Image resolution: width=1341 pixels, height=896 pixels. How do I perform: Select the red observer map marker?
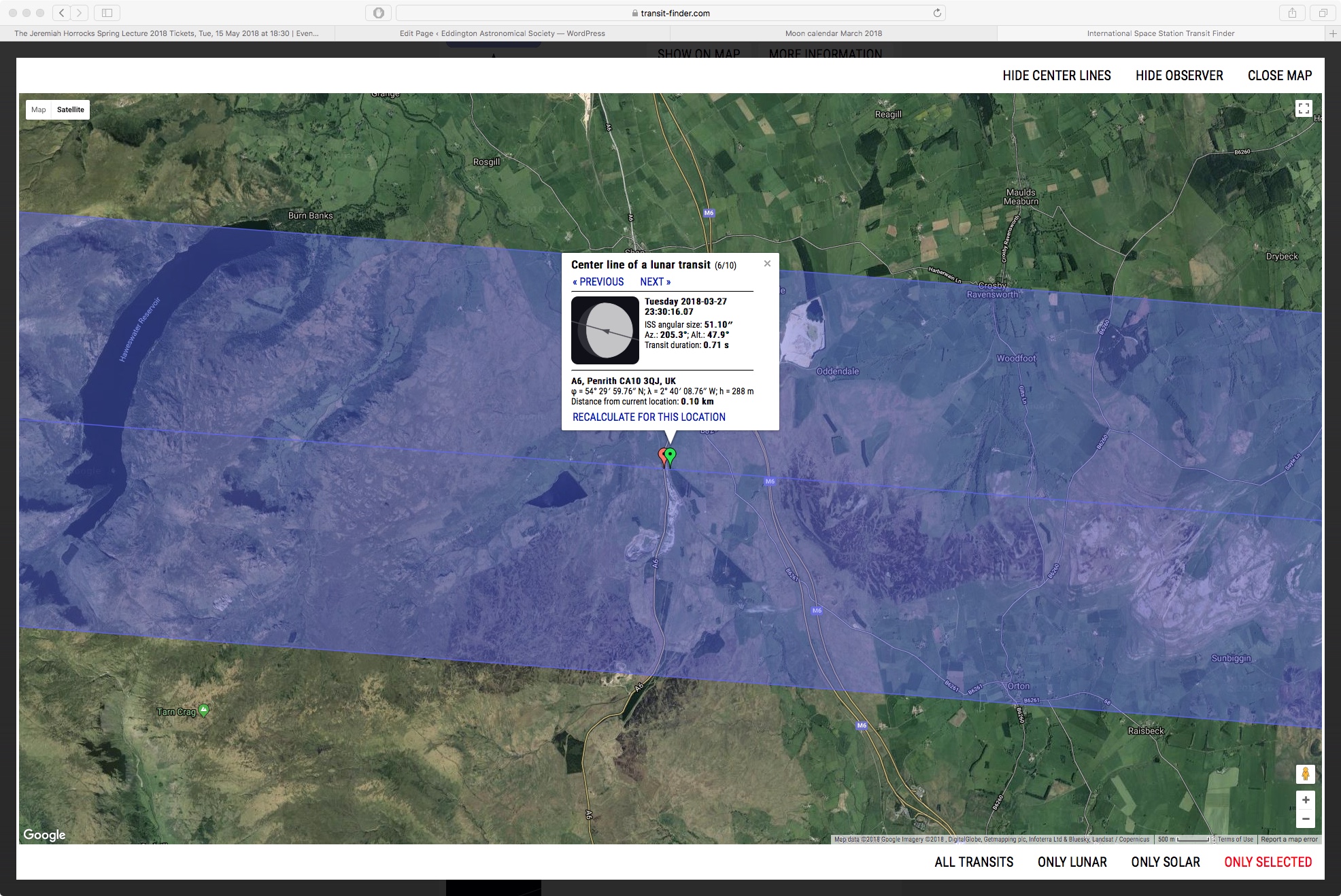pos(662,457)
